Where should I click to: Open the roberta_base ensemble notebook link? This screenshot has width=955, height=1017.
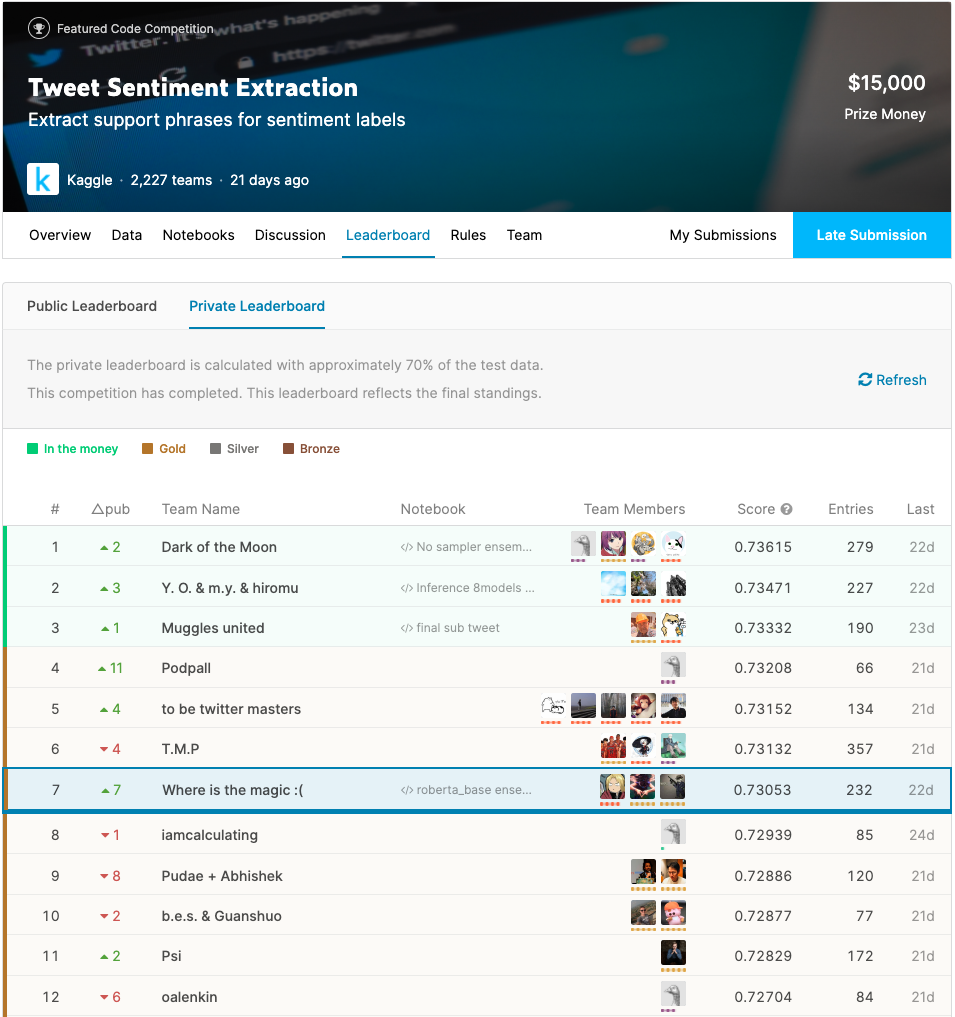point(467,790)
